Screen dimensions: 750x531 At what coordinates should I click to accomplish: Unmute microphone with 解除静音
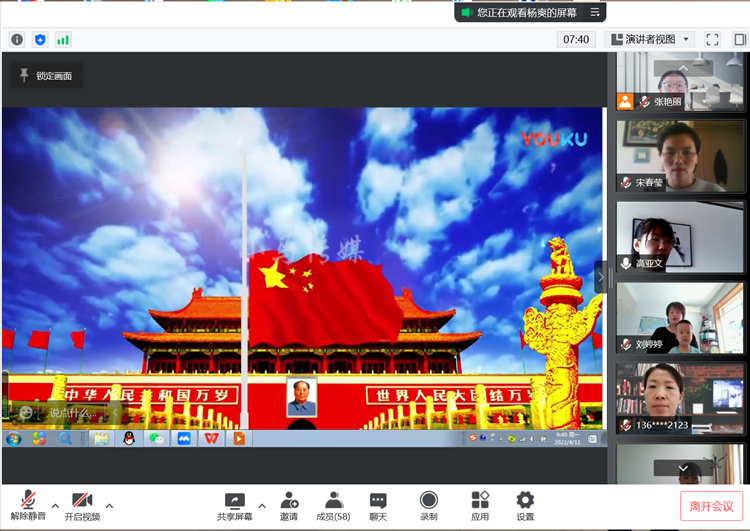pyautogui.click(x=28, y=505)
